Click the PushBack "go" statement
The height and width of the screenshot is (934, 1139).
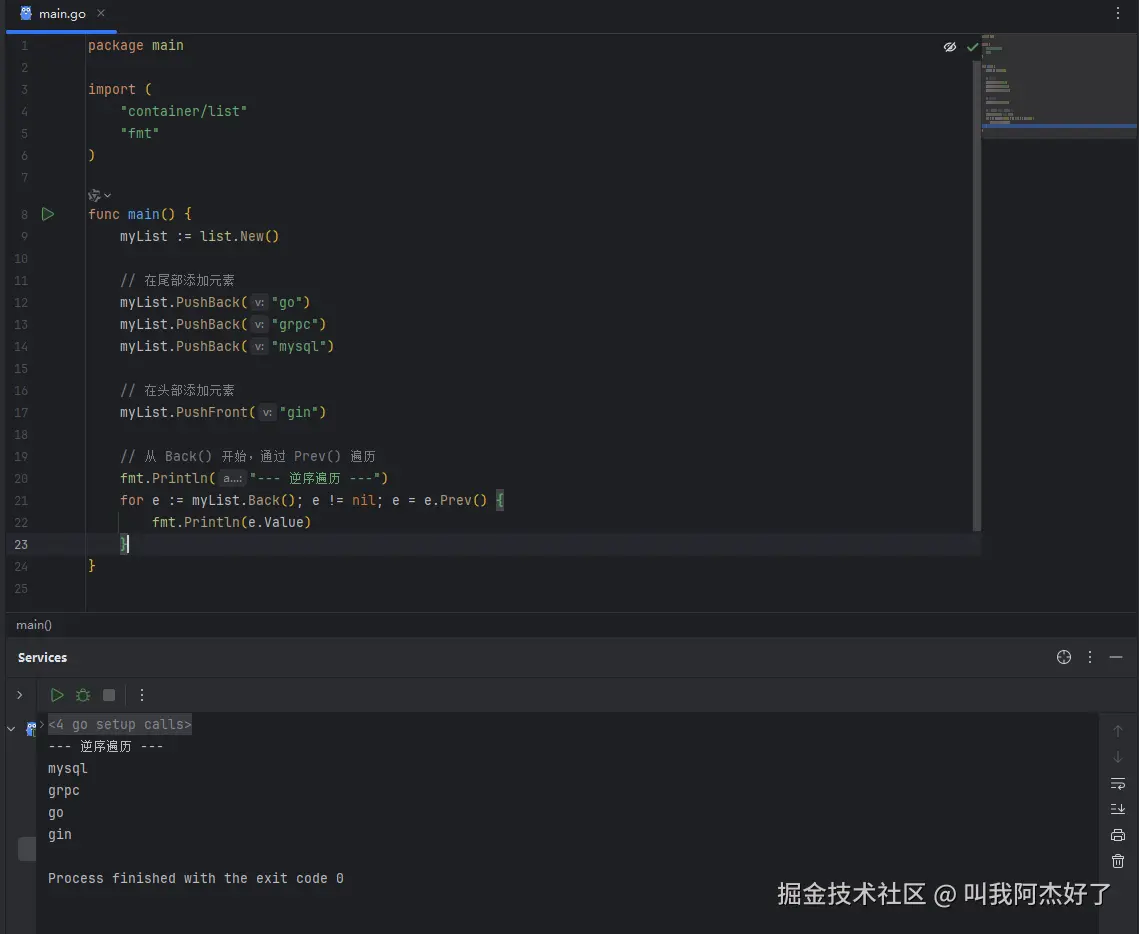point(215,302)
